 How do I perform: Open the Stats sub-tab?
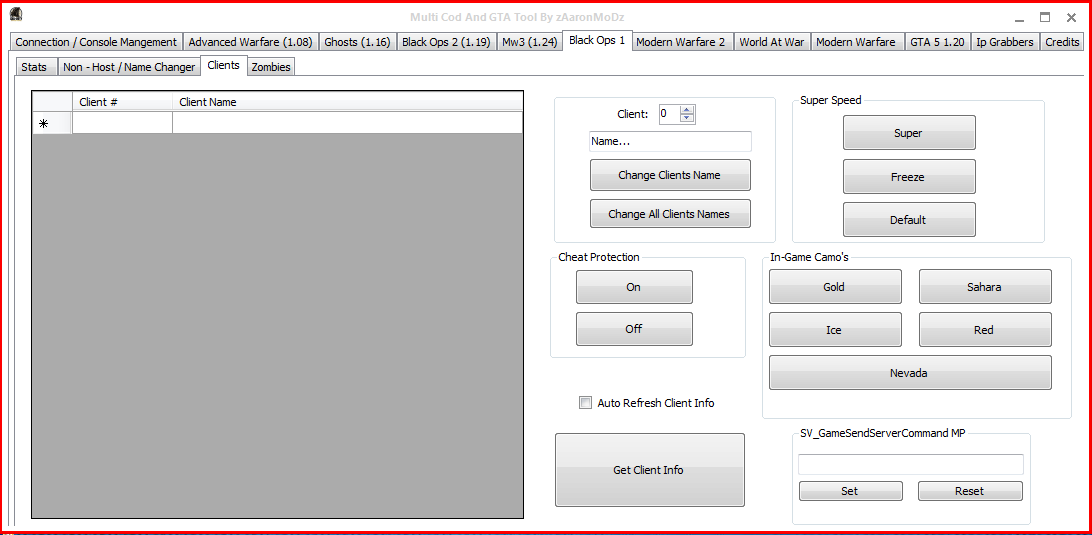coord(34,67)
